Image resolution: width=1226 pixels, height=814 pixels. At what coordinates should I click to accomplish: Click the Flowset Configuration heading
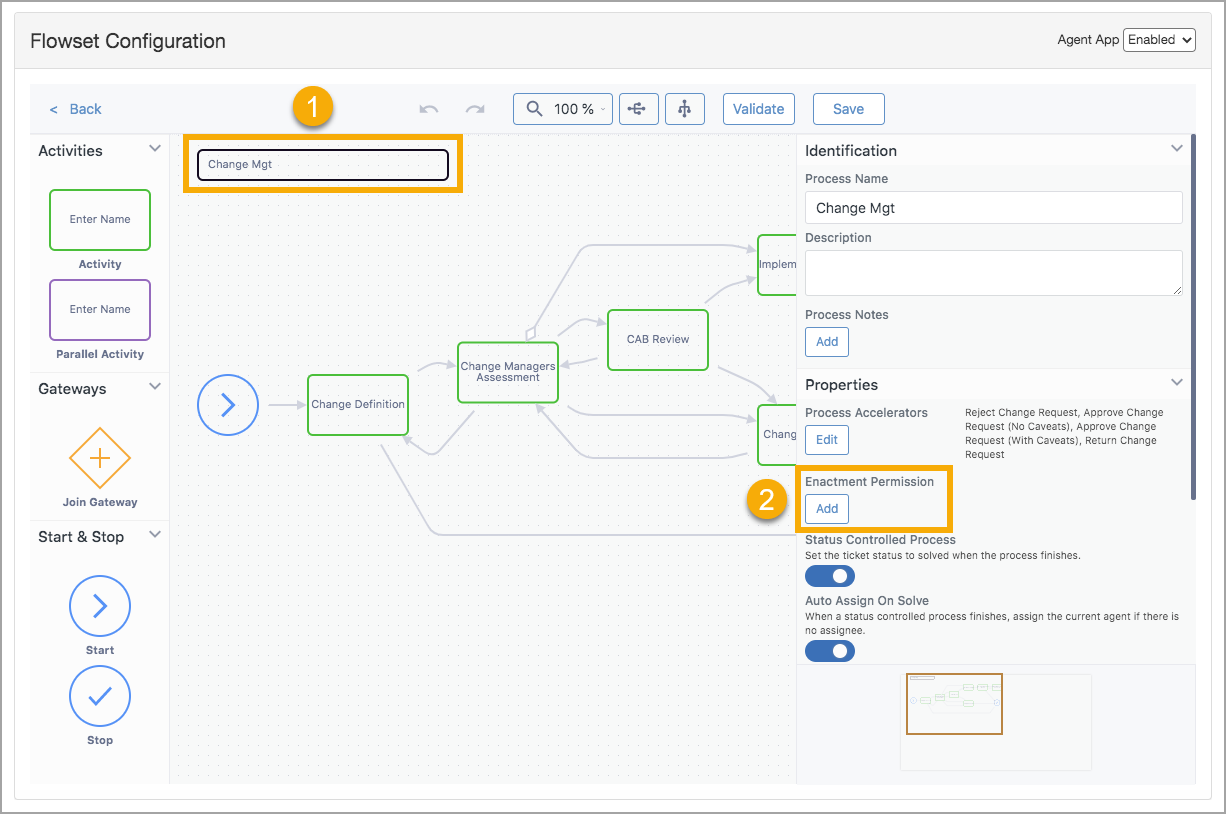point(128,41)
